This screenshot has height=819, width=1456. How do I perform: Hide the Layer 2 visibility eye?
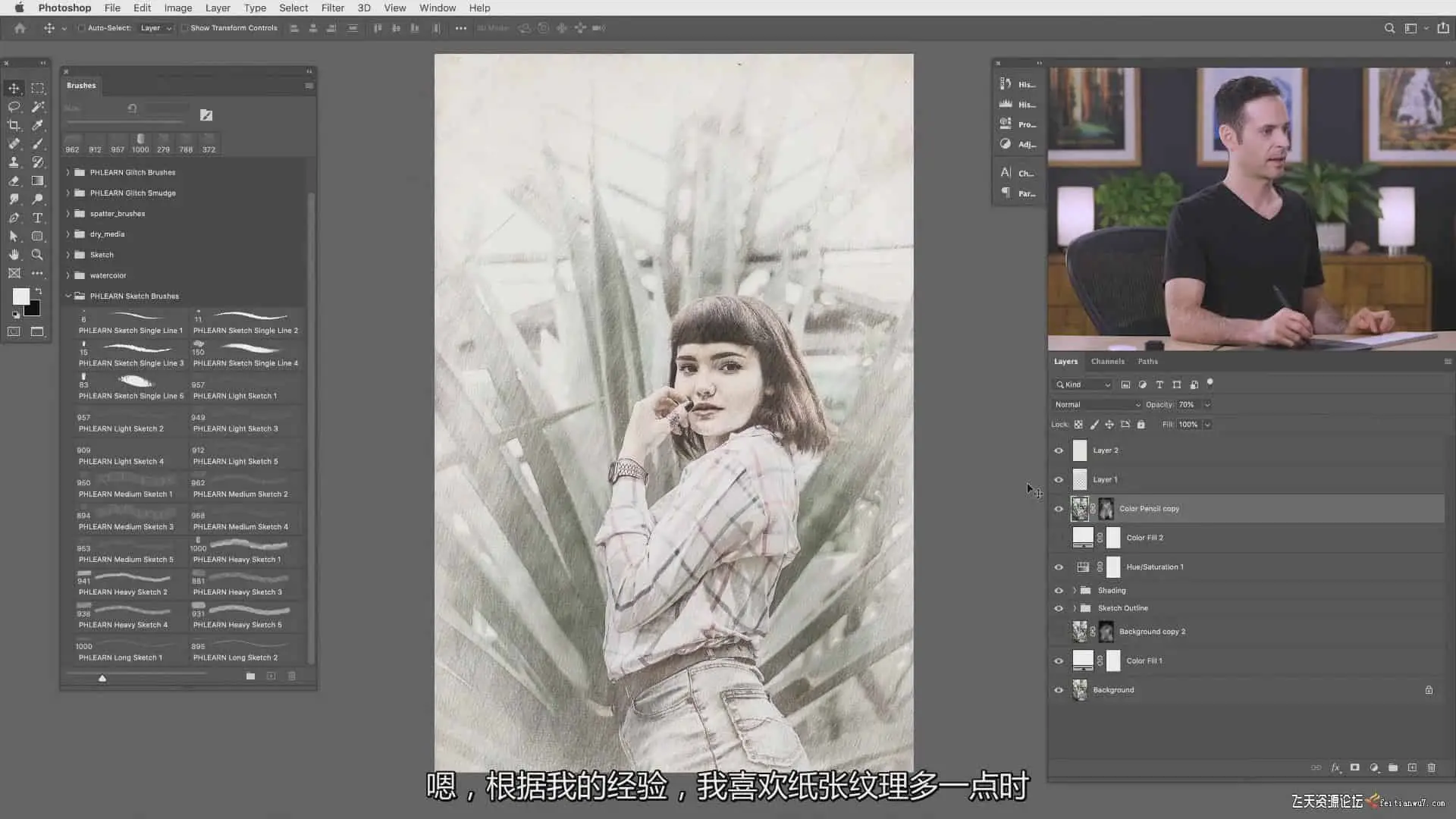(x=1059, y=450)
